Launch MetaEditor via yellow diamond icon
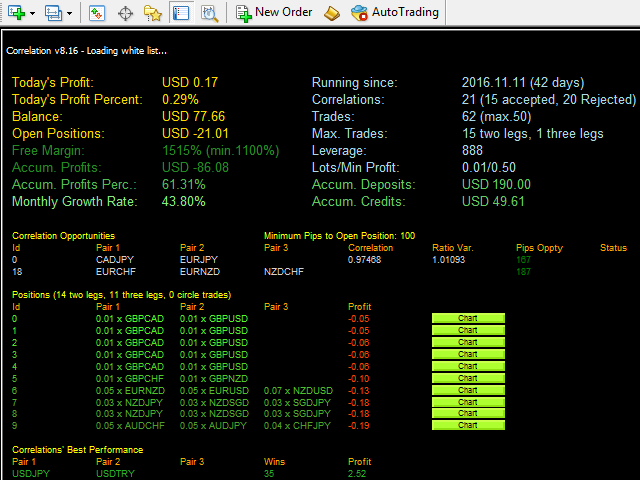640x480 pixels. tap(332, 13)
